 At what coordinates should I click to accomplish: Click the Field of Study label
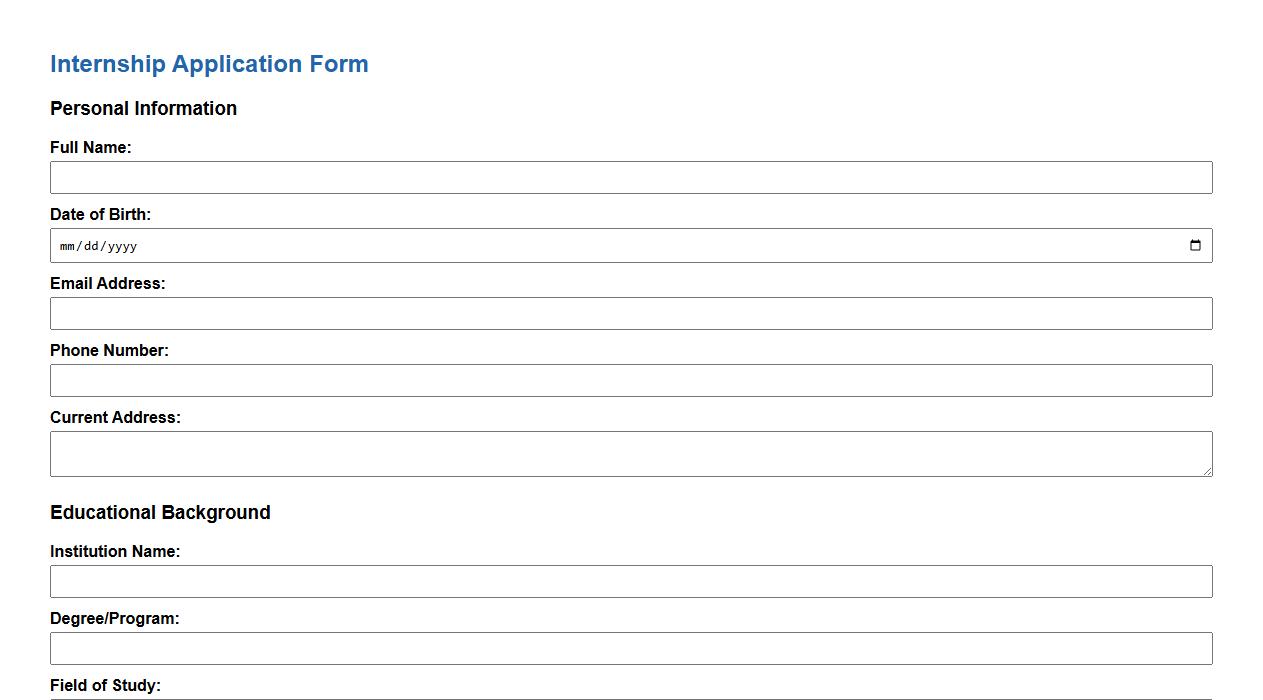105,685
